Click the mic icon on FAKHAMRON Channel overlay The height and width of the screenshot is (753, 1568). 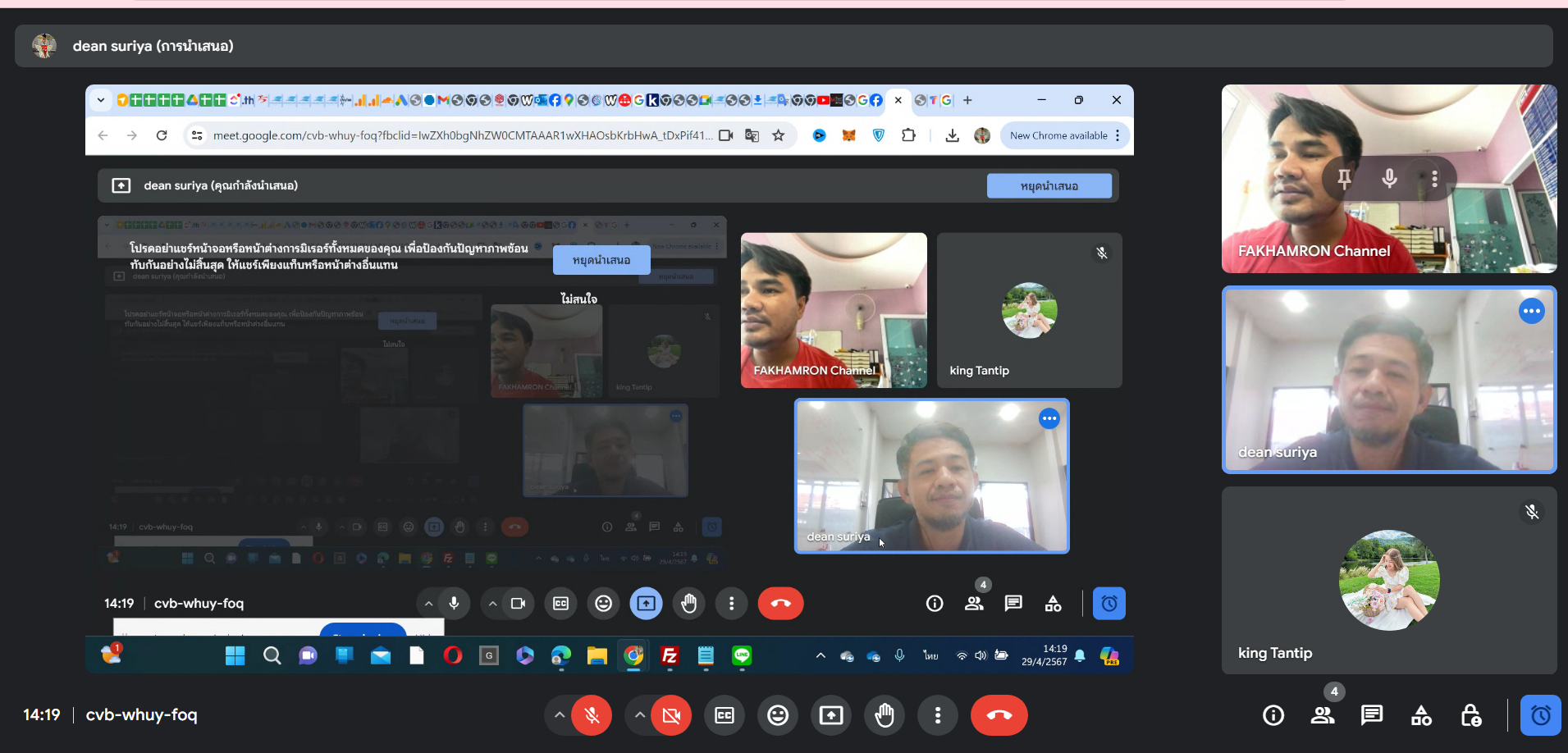(x=1389, y=178)
